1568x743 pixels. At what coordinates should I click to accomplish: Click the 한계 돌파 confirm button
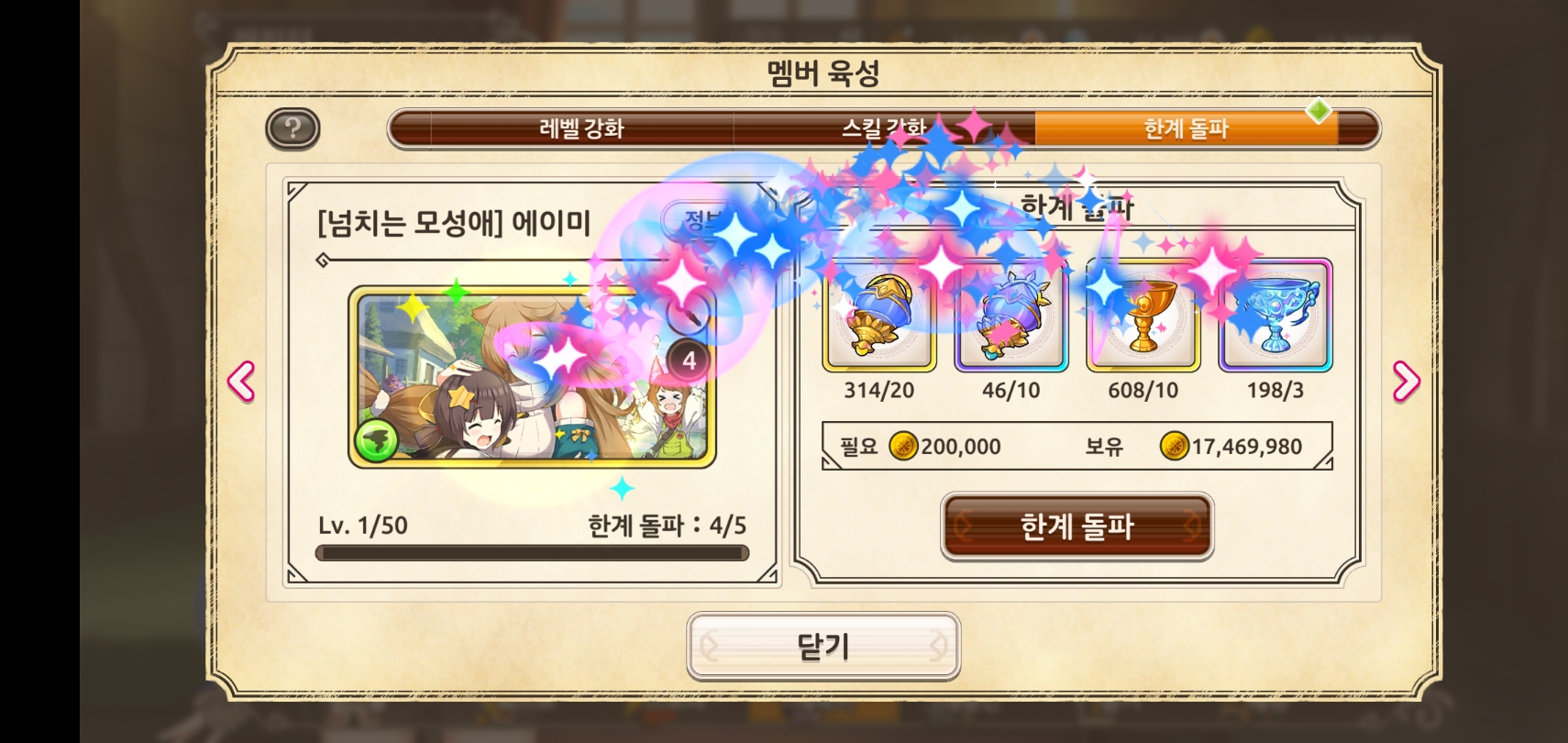click(x=1077, y=527)
